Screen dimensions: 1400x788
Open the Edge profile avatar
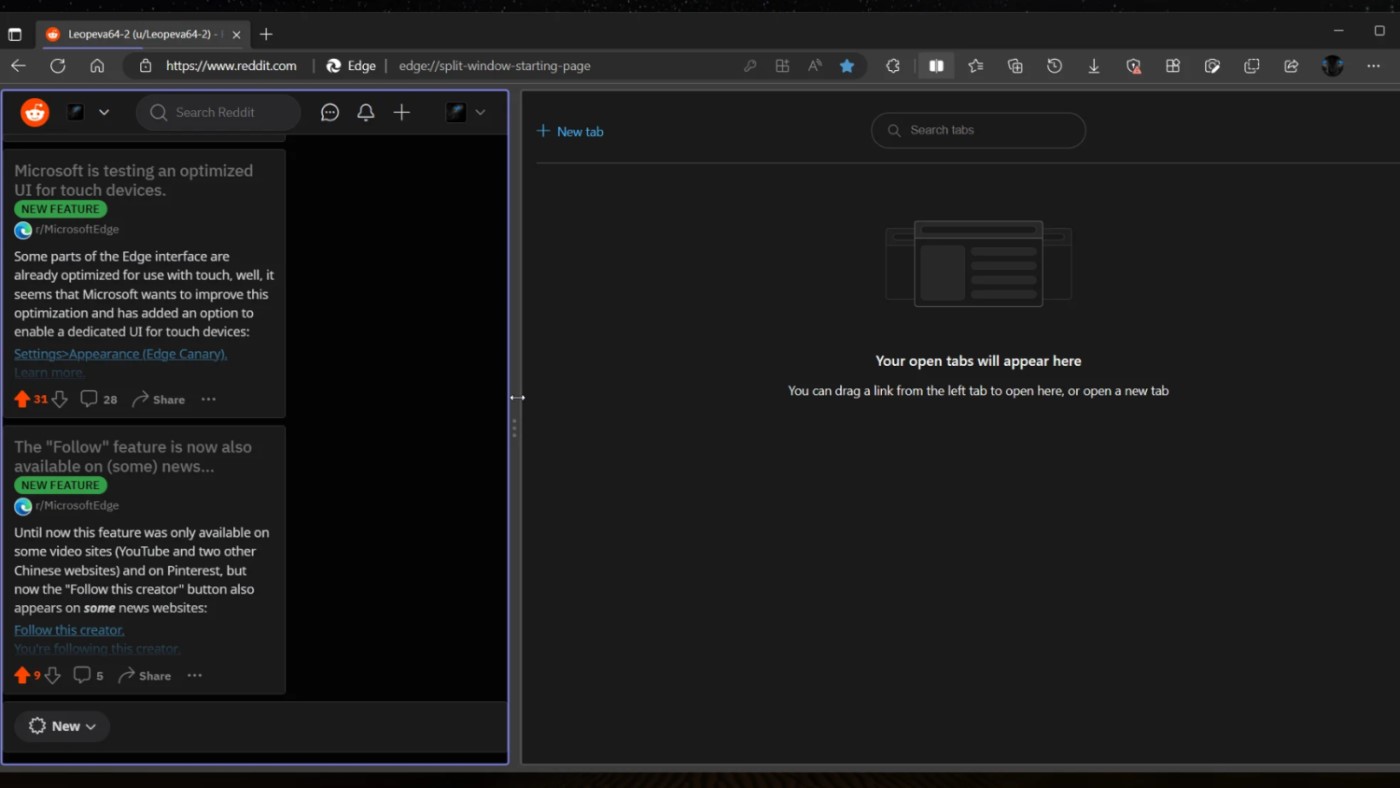[1332, 66]
